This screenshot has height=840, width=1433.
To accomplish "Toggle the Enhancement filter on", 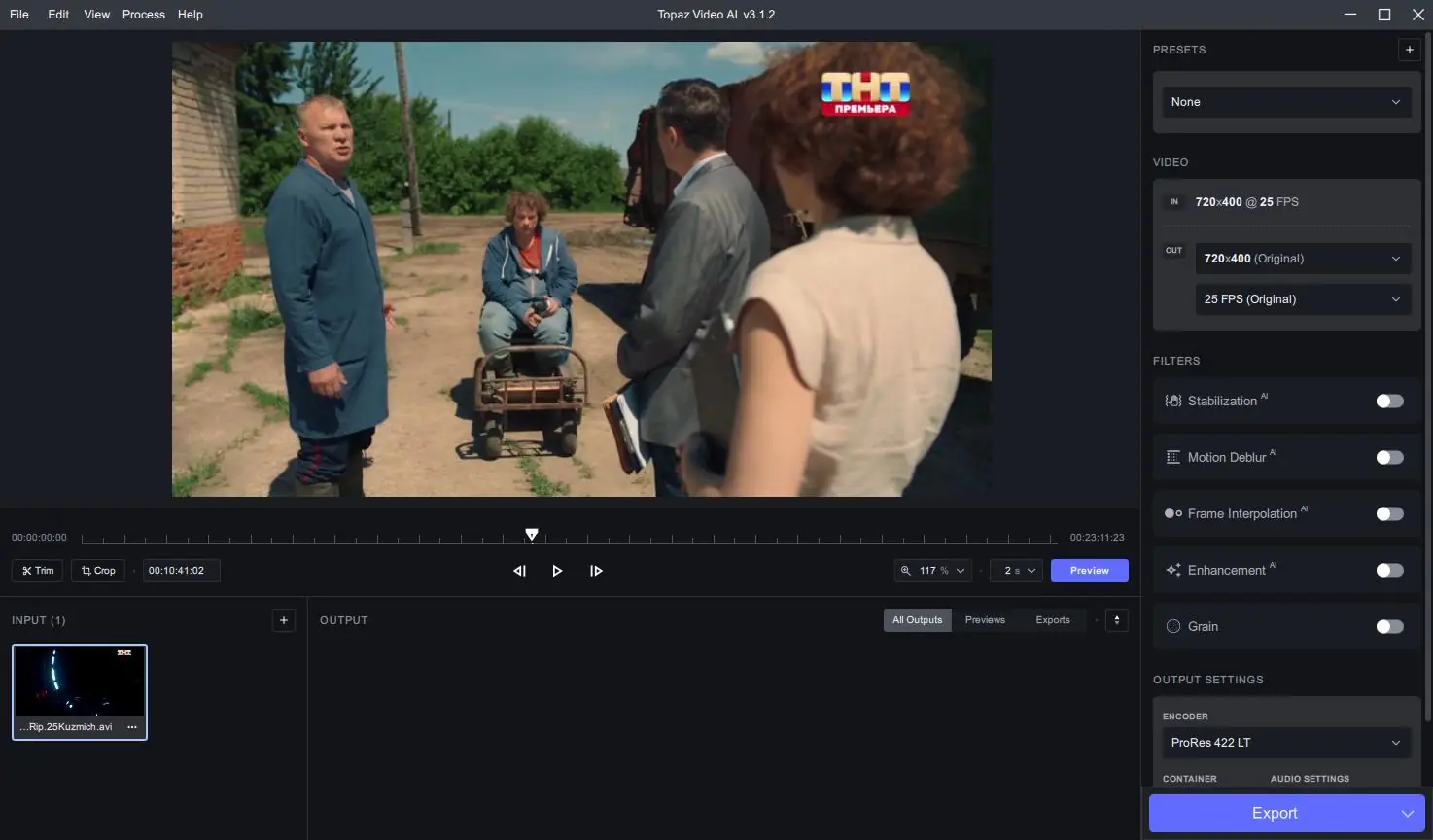I will [1390, 570].
